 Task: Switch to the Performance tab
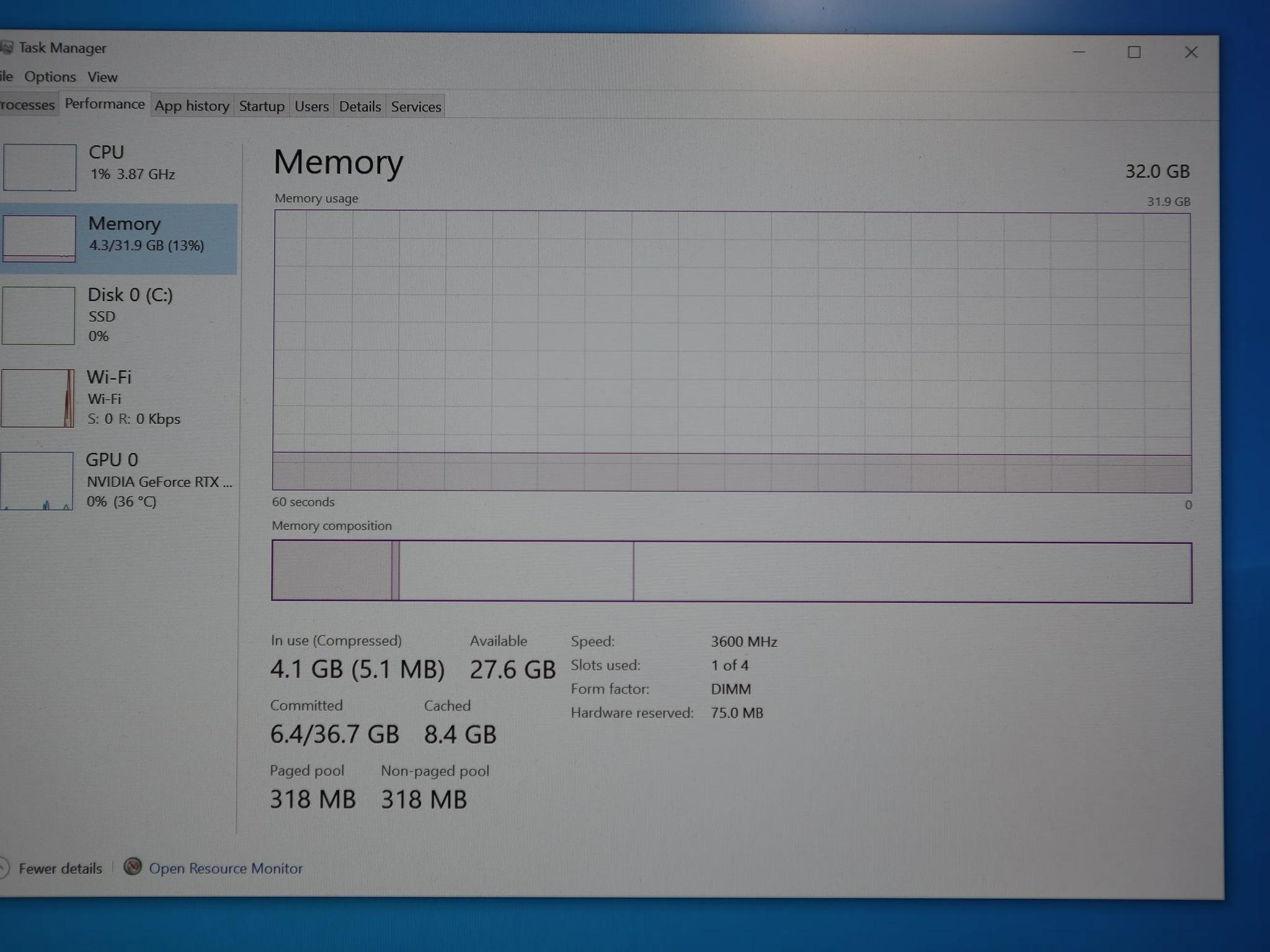105,104
